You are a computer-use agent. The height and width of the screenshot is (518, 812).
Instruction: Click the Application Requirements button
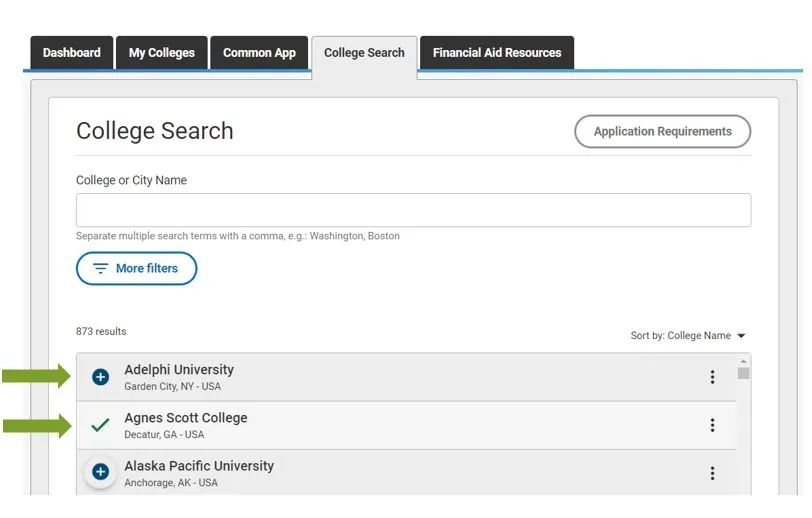[662, 131]
